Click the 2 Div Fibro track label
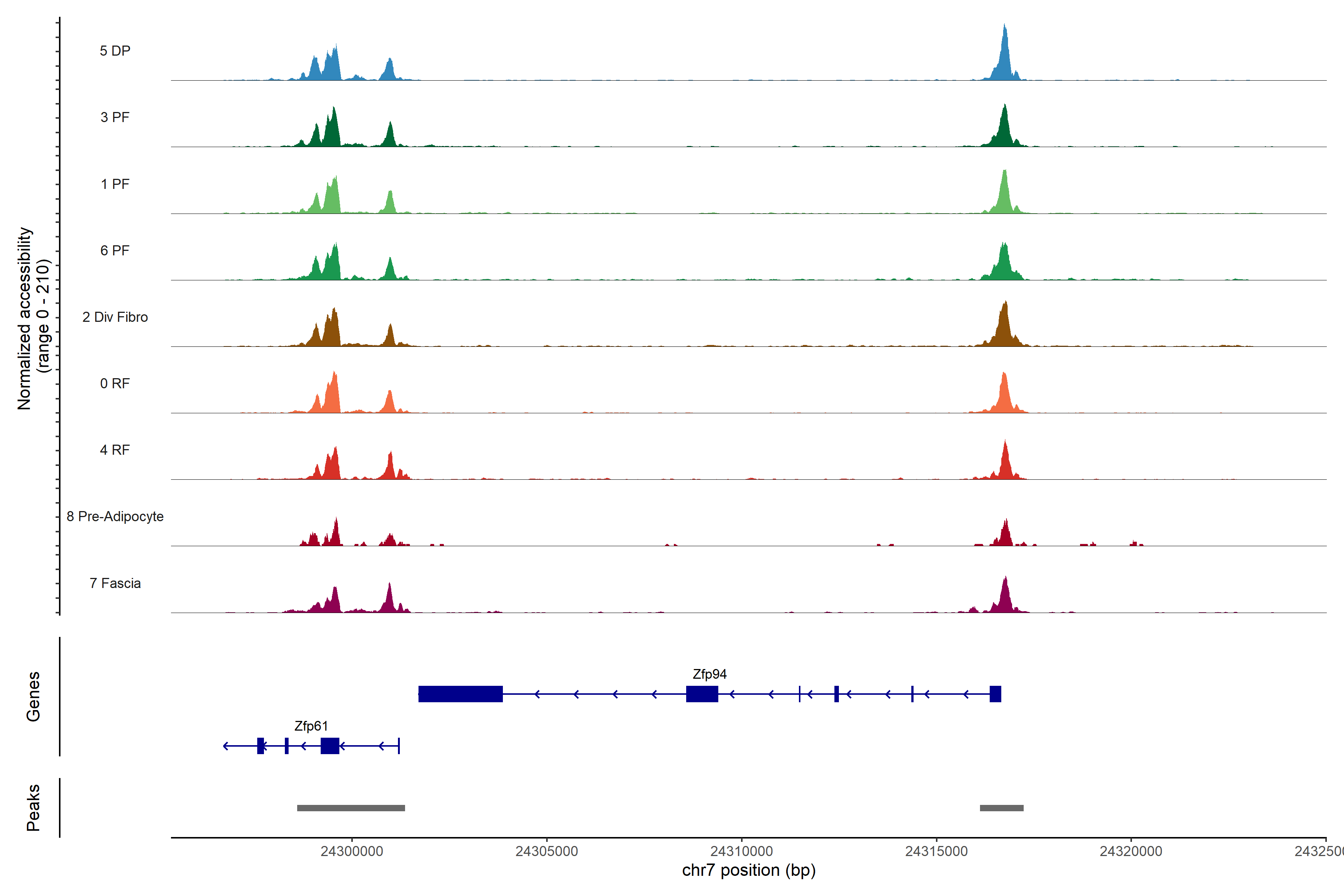The height and width of the screenshot is (896, 1344). pos(115,317)
